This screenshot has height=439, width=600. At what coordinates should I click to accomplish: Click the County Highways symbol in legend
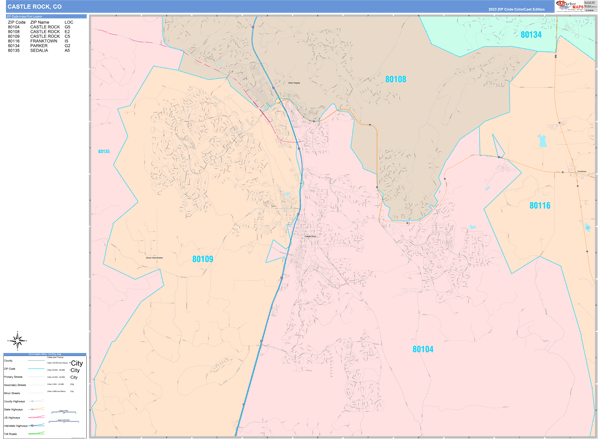pyautogui.click(x=33, y=401)
